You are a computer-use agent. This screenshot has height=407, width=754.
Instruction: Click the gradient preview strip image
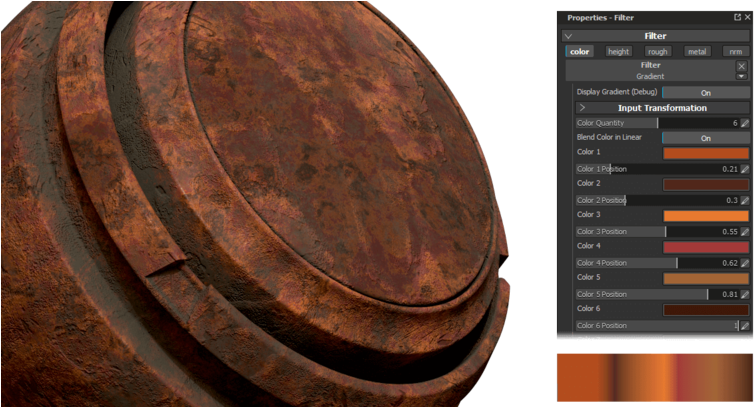[655, 378]
